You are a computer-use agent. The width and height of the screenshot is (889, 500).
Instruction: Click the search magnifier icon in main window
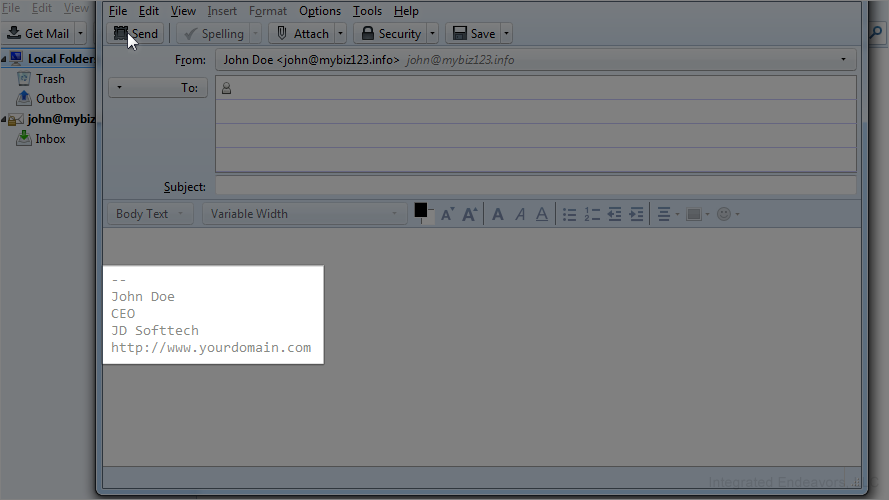pos(877,33)
